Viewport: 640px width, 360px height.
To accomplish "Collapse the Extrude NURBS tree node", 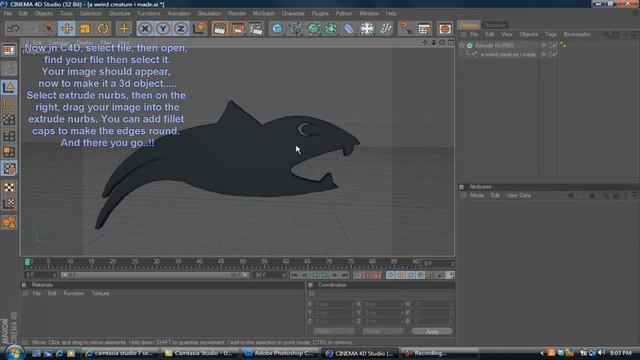I will tap(462, 45).
